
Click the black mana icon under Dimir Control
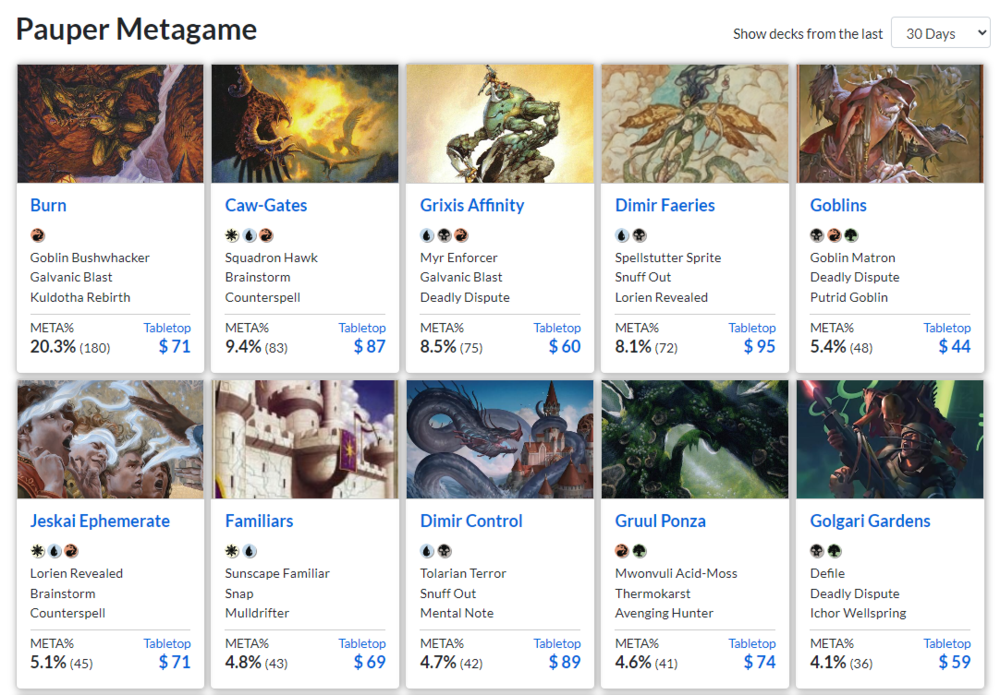[x=444, y=551]
